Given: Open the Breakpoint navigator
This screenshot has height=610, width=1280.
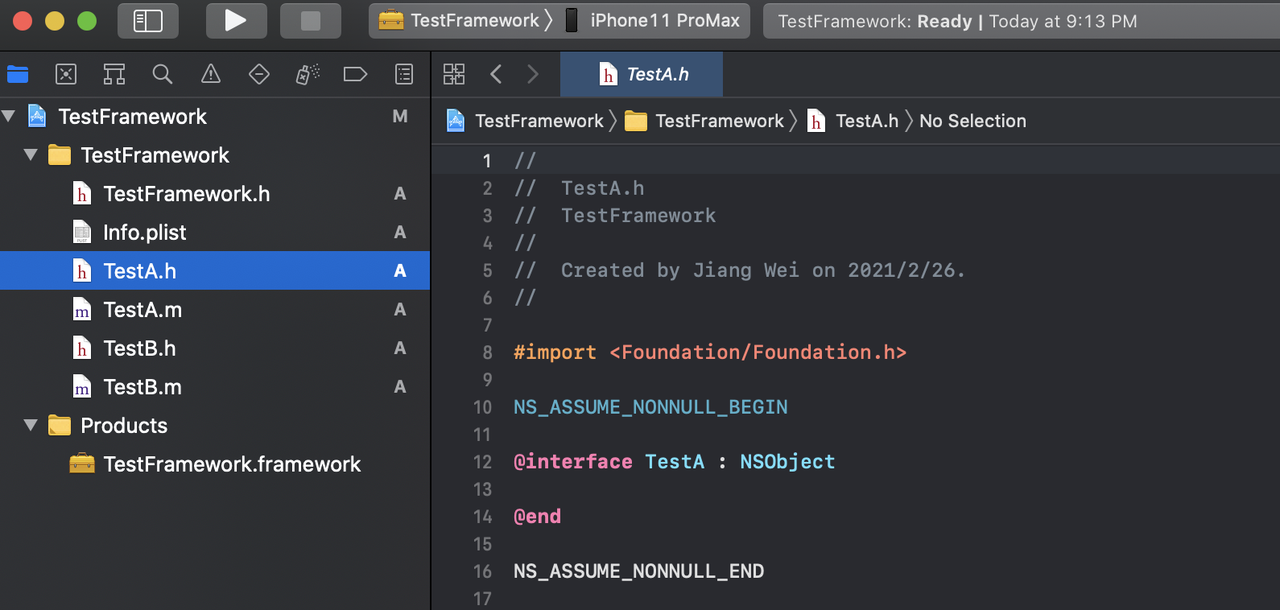Looking at the screenshot, I should (x=355, y=74).
